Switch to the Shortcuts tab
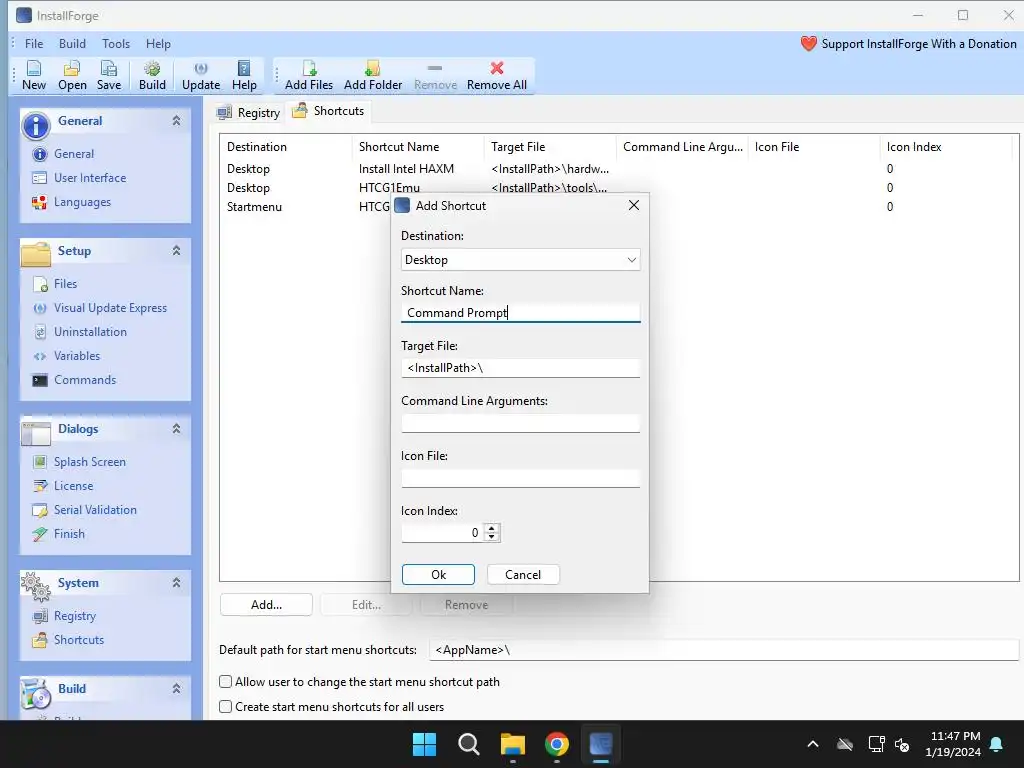Image resolution: width=1024 pixels, height=768 pixels. point(328,111)
